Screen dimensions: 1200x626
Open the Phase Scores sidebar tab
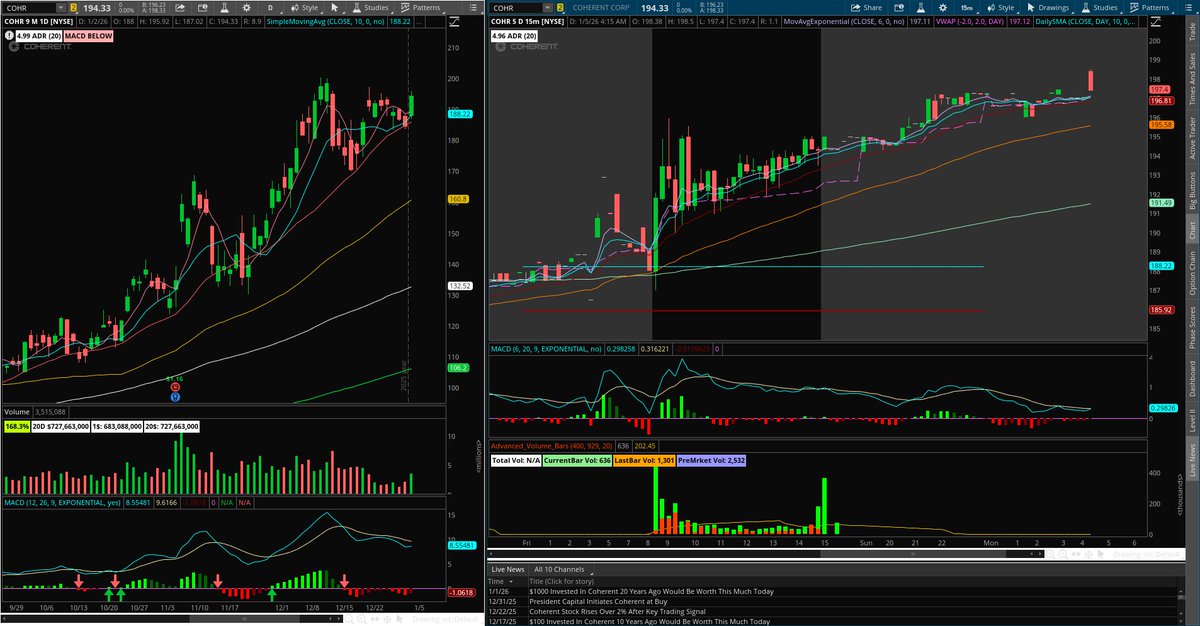1191,328
